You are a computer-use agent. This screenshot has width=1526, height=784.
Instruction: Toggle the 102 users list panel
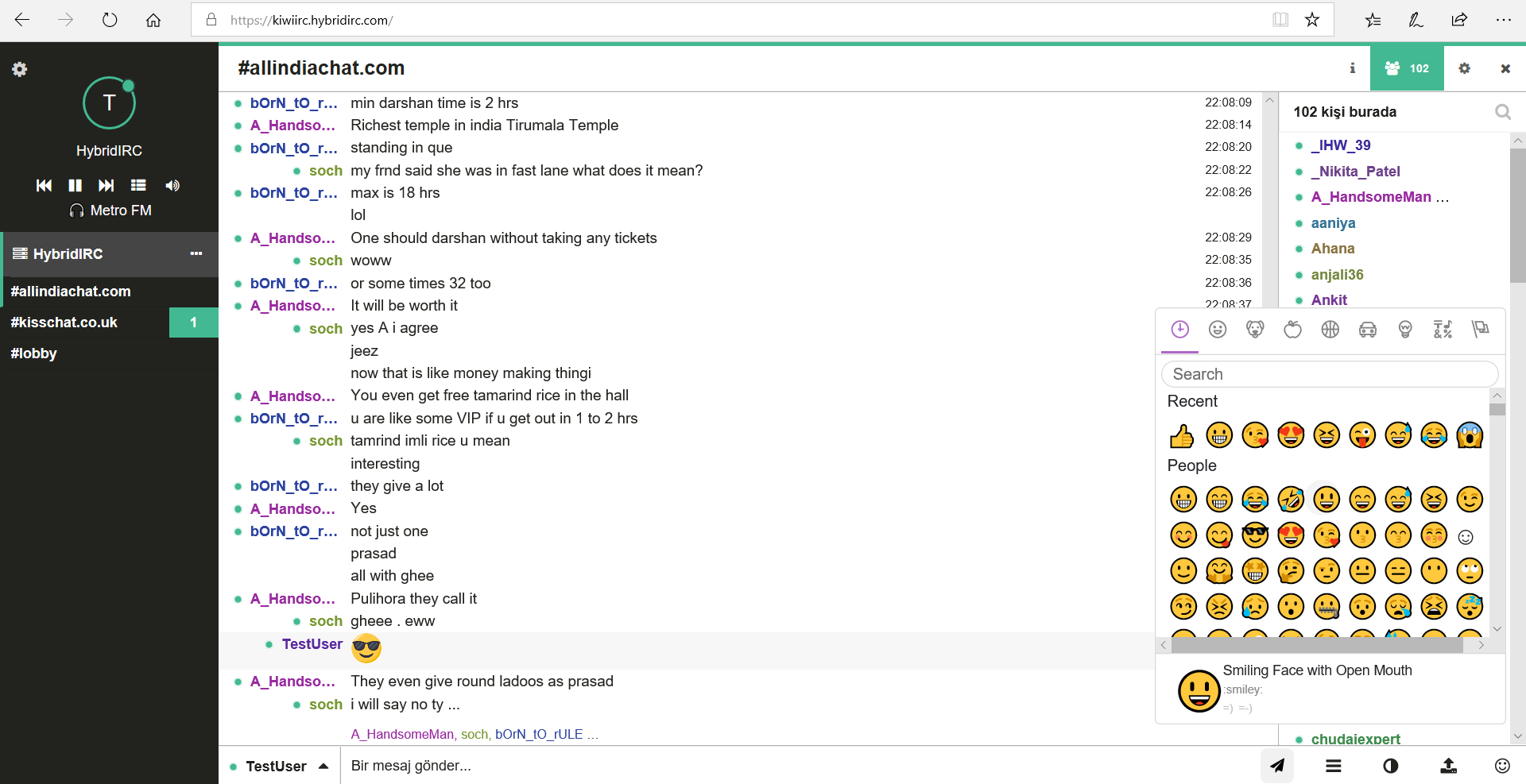(x=1407, y=68)
